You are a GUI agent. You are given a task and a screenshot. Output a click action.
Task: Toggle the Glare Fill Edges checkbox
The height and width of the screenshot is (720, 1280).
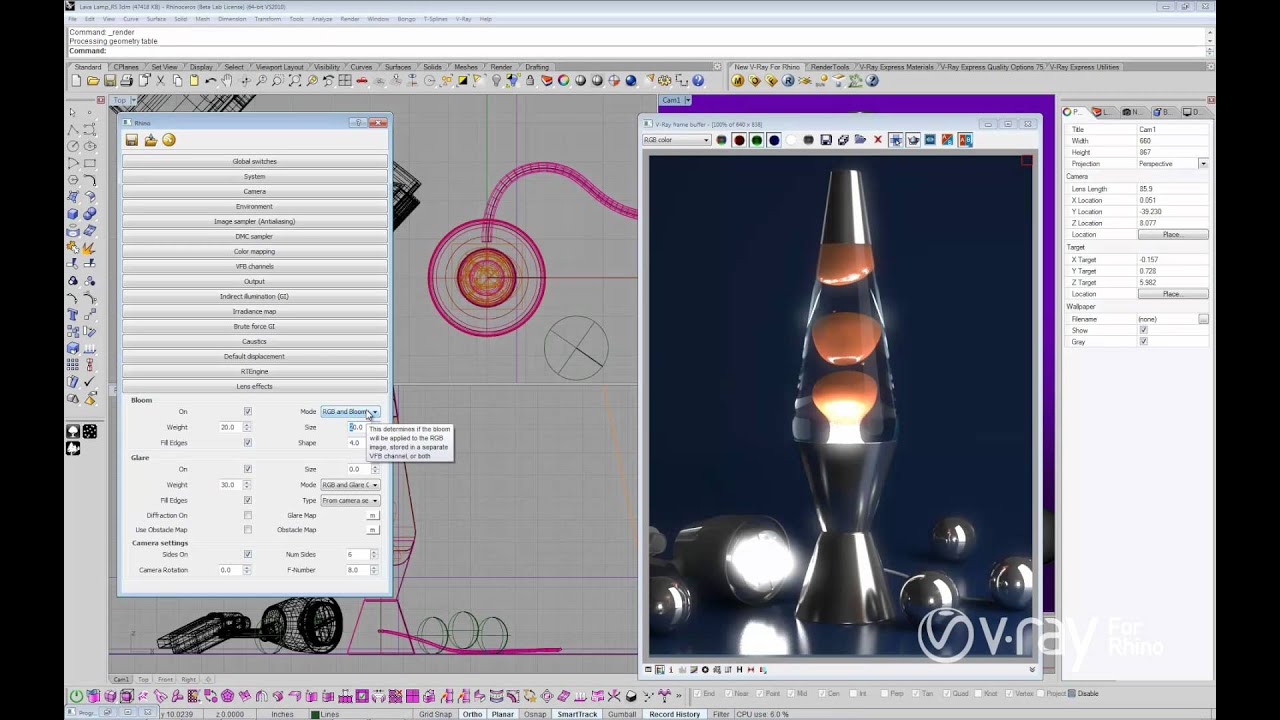pos(248,500)
